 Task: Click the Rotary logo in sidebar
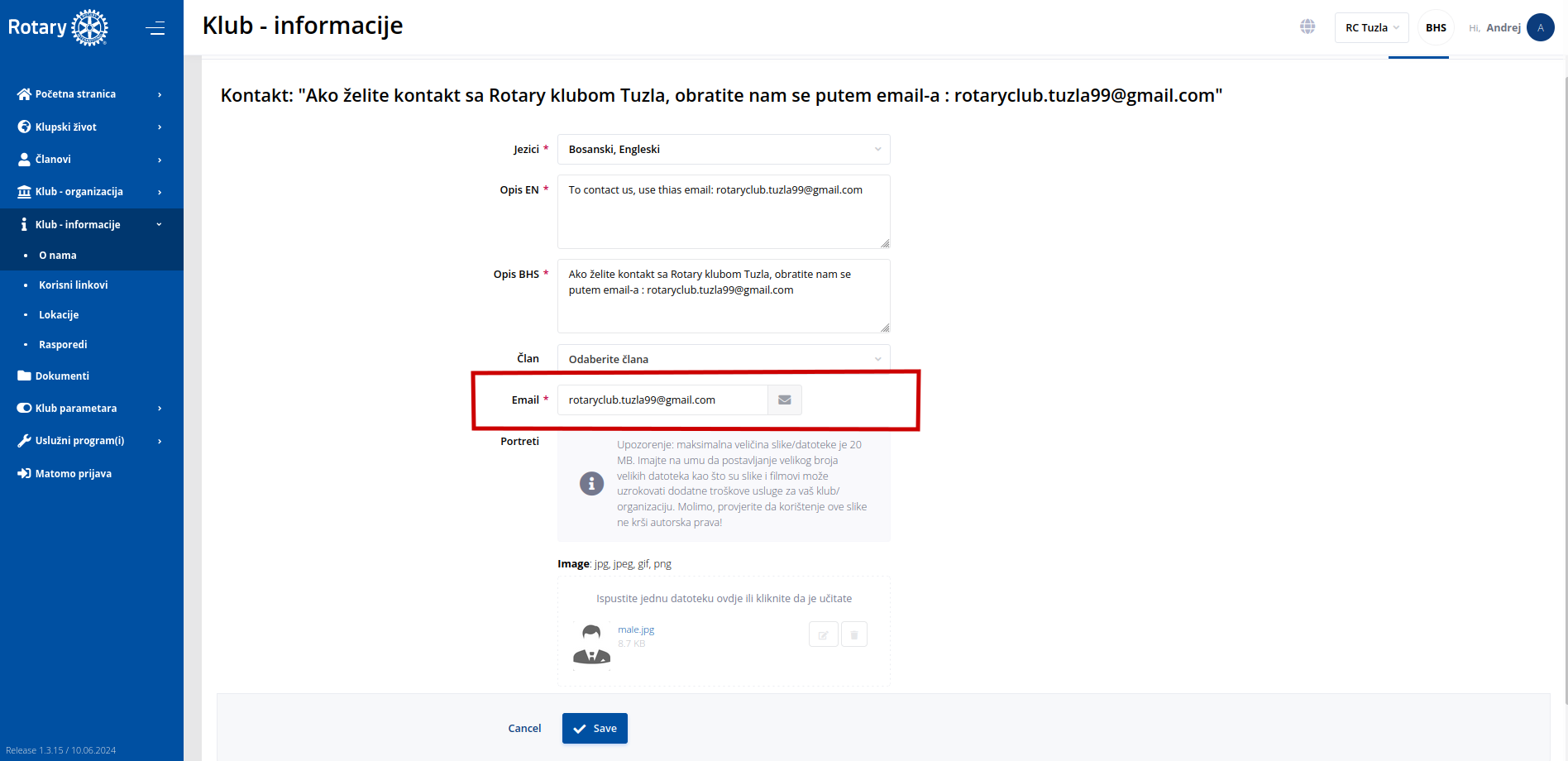tap(58, 27)
